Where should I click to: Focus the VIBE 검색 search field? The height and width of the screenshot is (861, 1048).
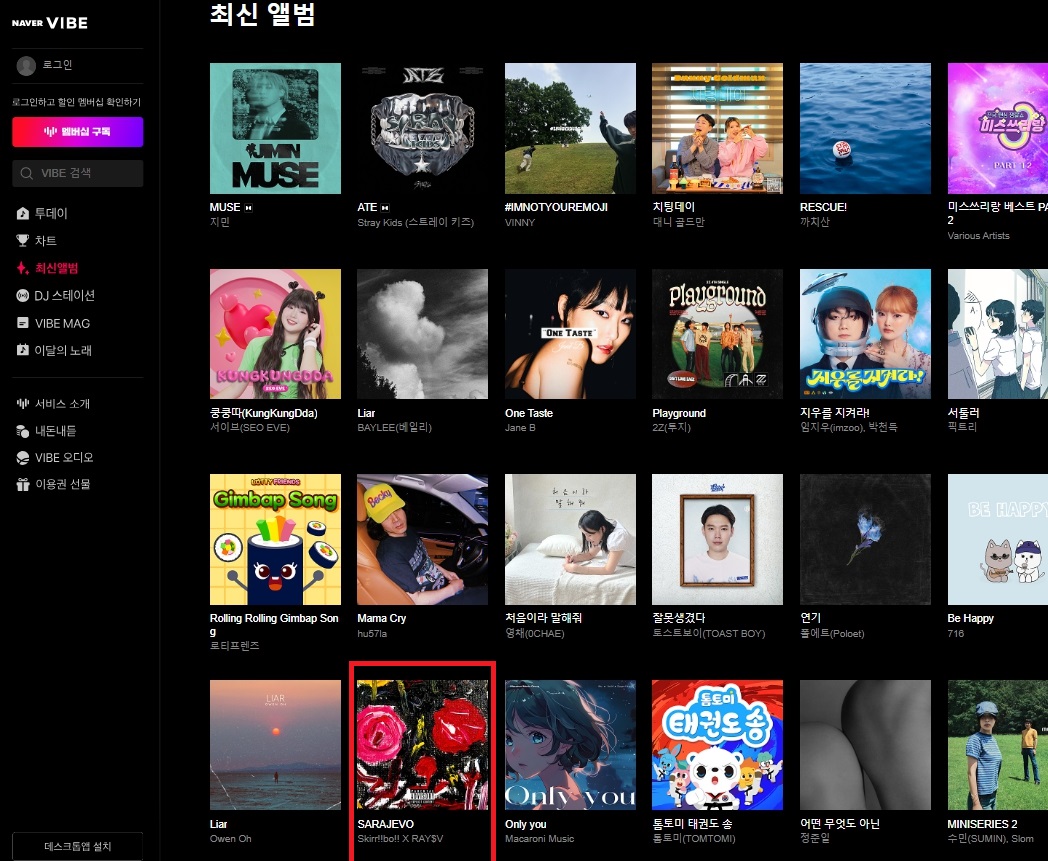point(78,173)
